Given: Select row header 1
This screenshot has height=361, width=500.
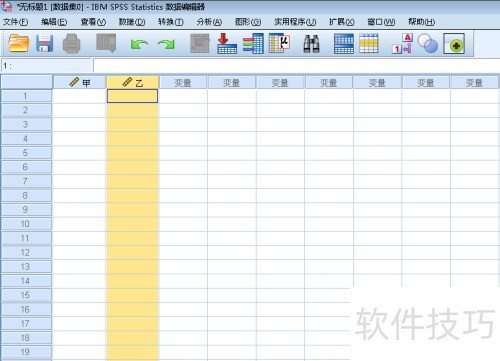Looking at the screenshot, I should pos(26,96).
